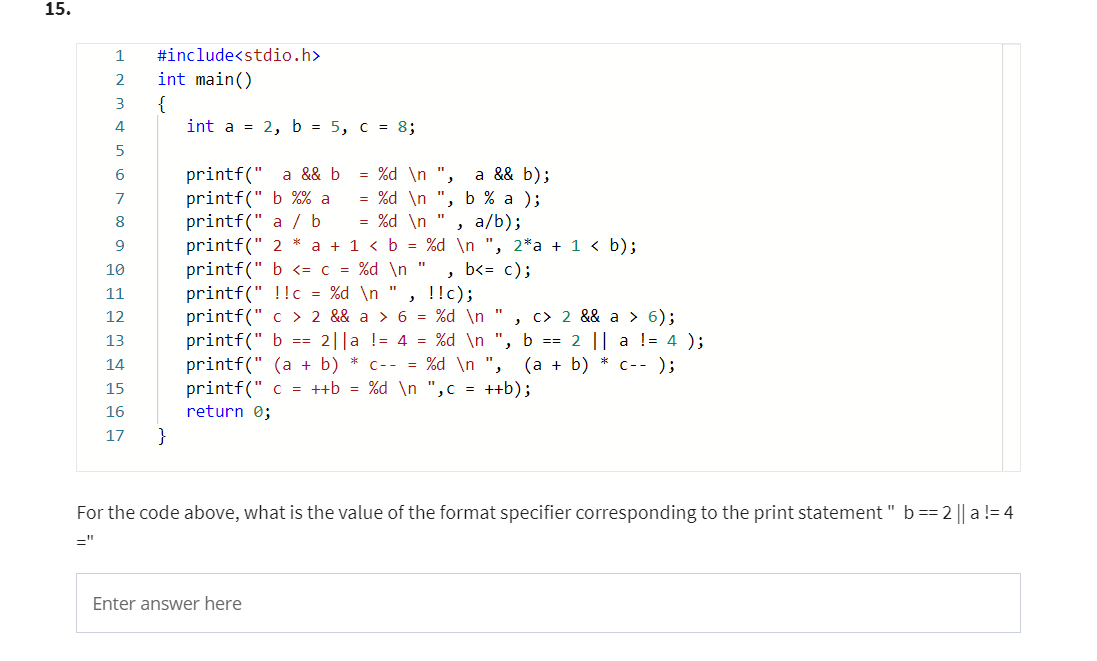Click the printf line with 'b %% a'
This screenshot has width=1097, height=661.
click(x=363, y=198)
